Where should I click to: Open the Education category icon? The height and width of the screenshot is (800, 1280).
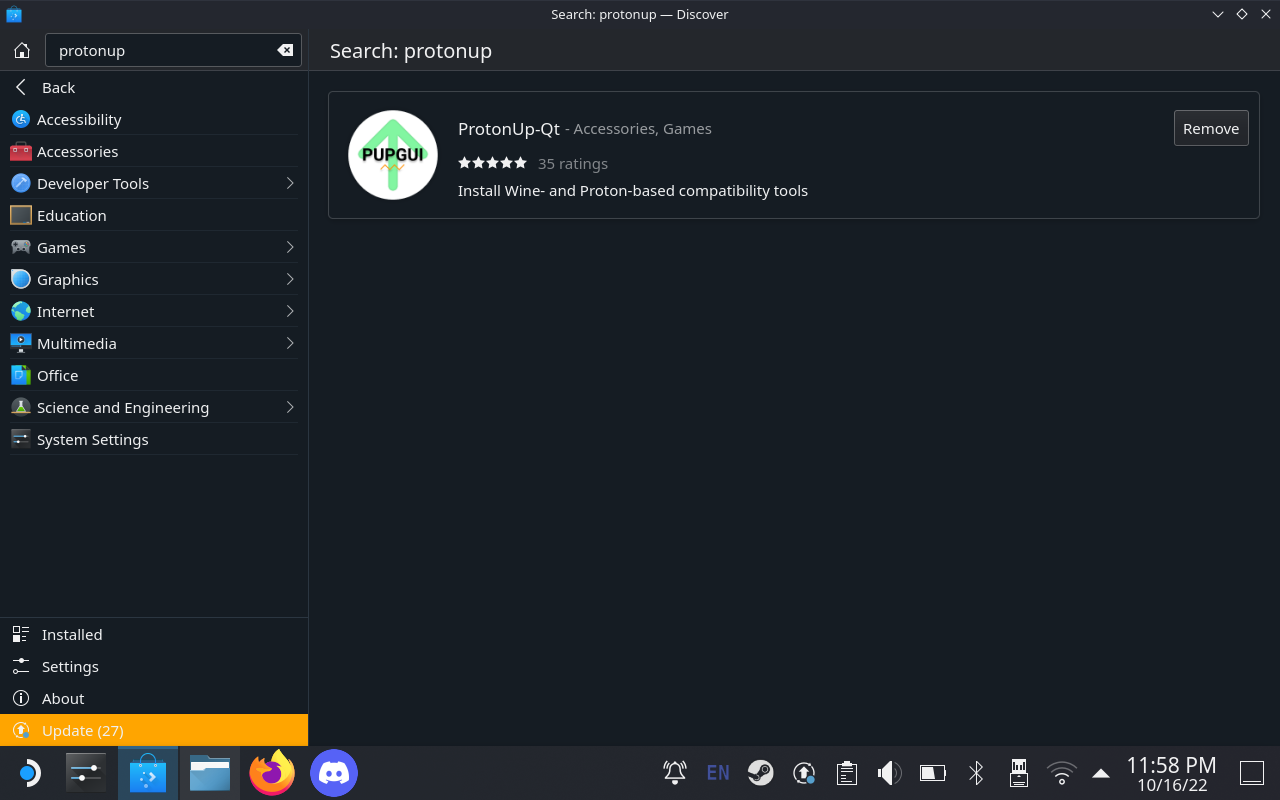pos(21,215)
